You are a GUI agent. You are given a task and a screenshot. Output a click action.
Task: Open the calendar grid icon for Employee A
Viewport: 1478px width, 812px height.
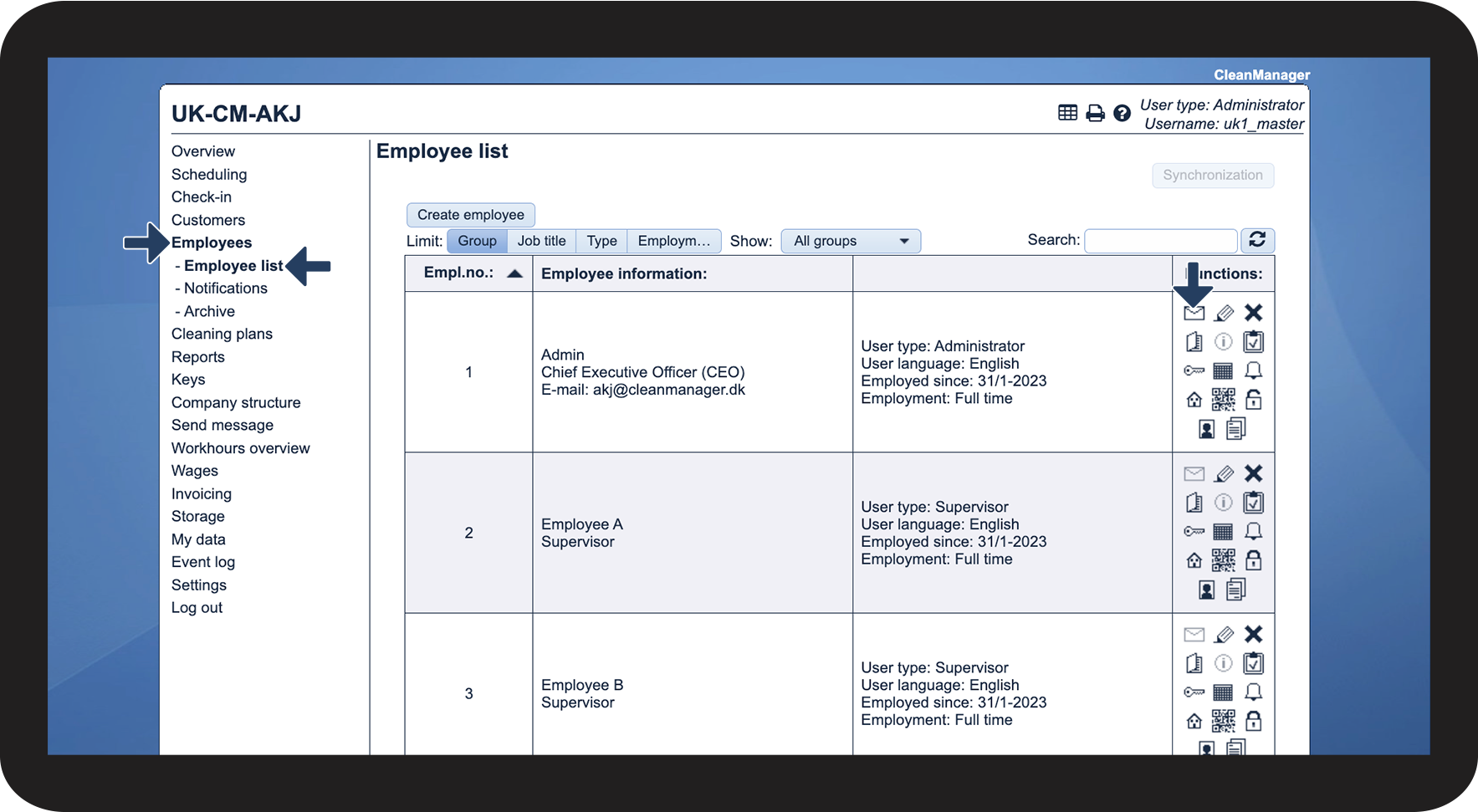(1223, 531)
